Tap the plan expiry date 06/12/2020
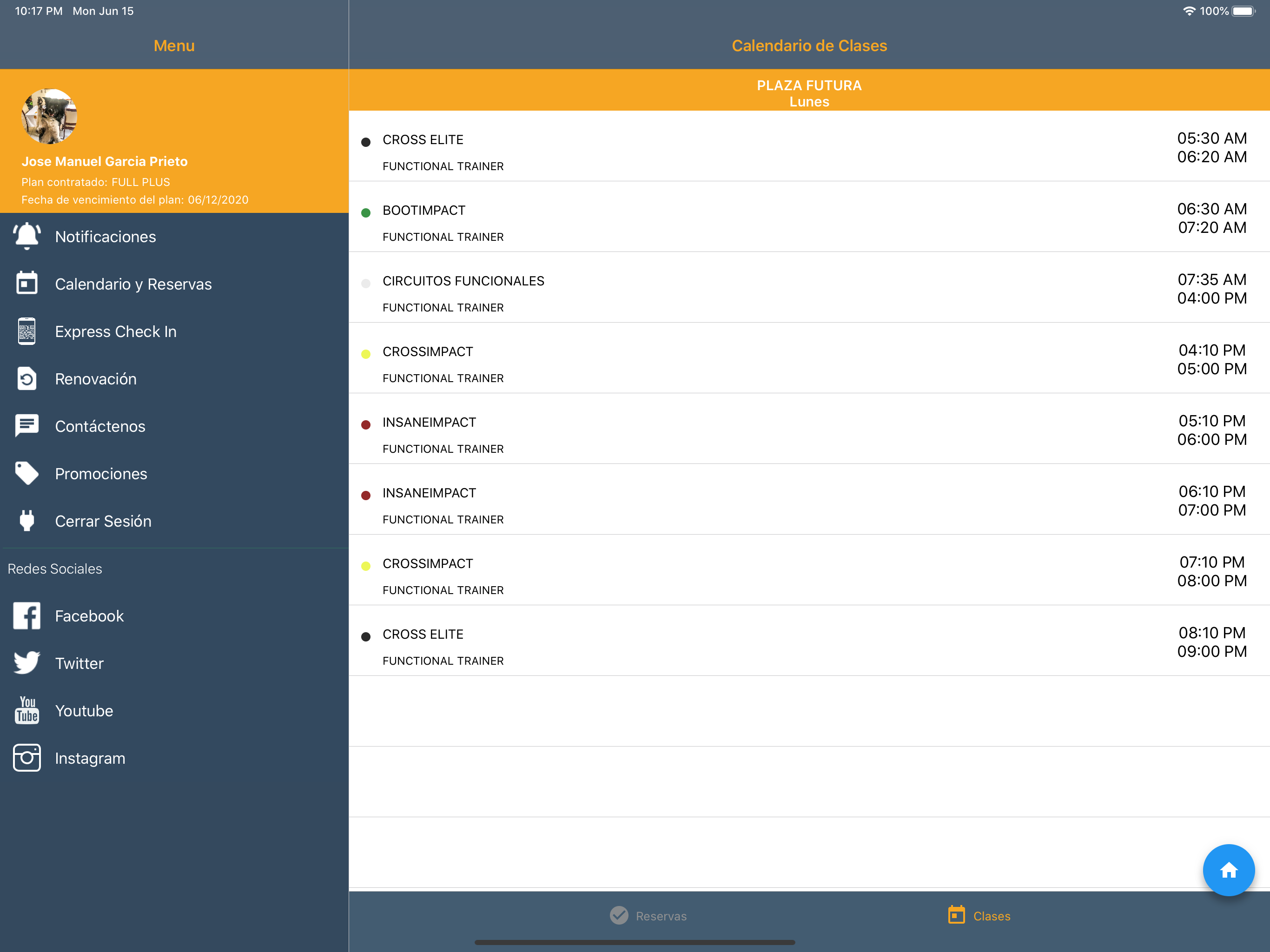Screen dimensions: 1270x952 coord(218,200)
